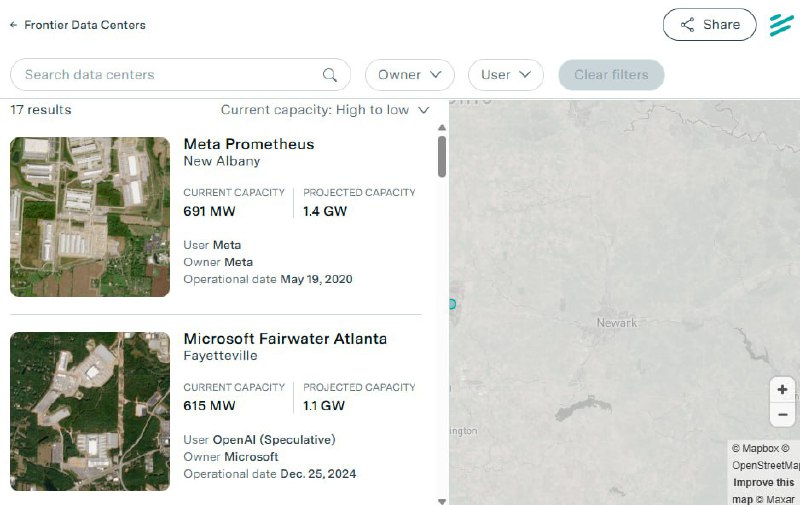Viewport: 800px width, 505px height.
Task: Click the Clear filters button
Action: point(611,75)
